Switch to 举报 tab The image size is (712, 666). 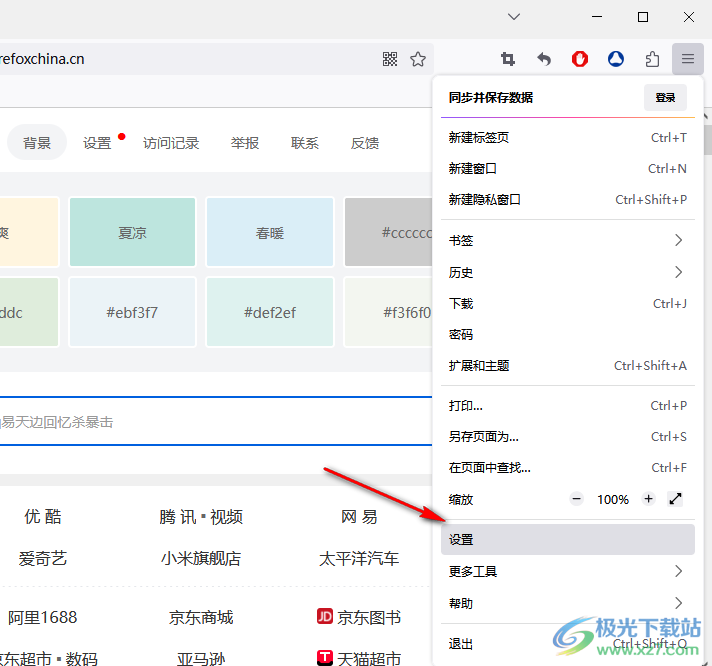[245, 143]
